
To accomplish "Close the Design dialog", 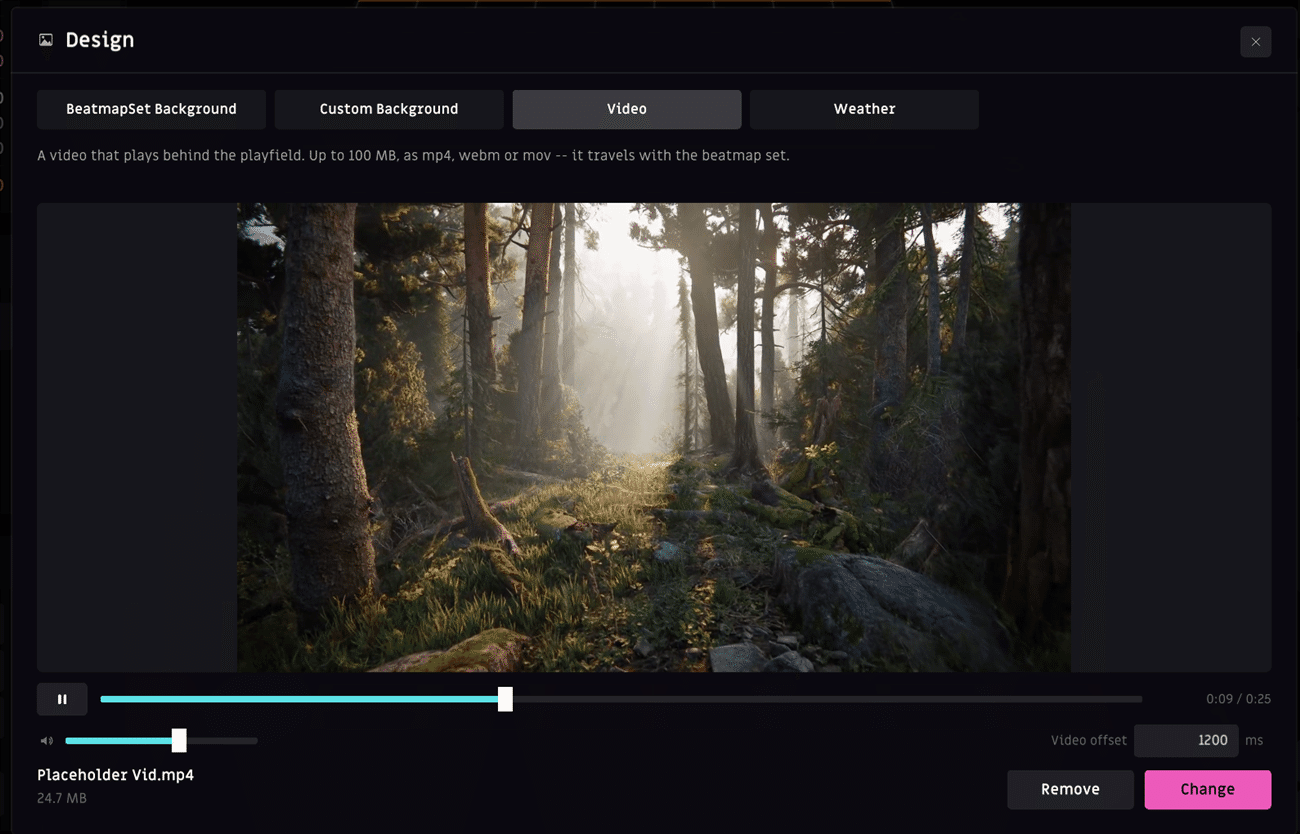I will [x=1255, y=41].
